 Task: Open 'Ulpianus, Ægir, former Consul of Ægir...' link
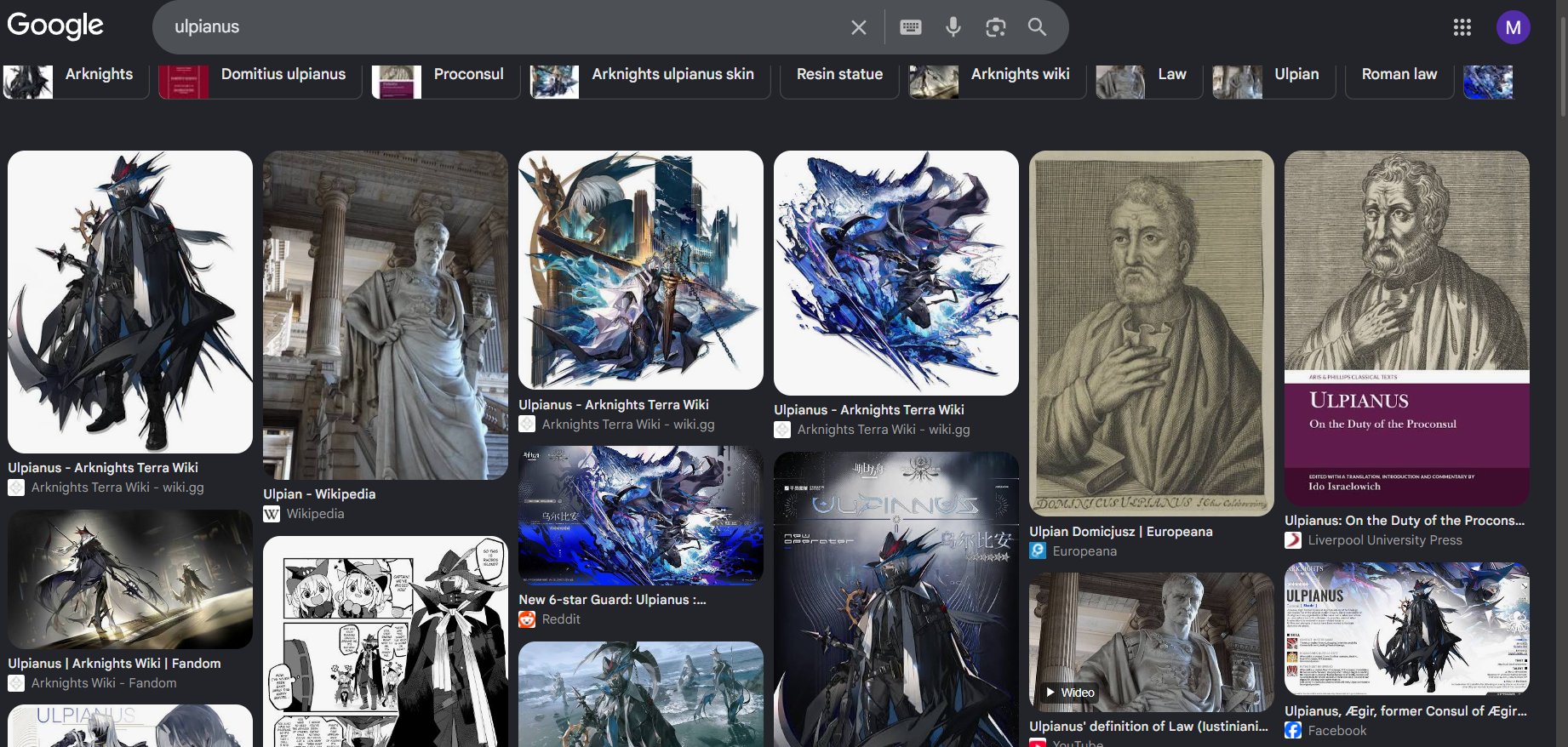coord(1405,711)
